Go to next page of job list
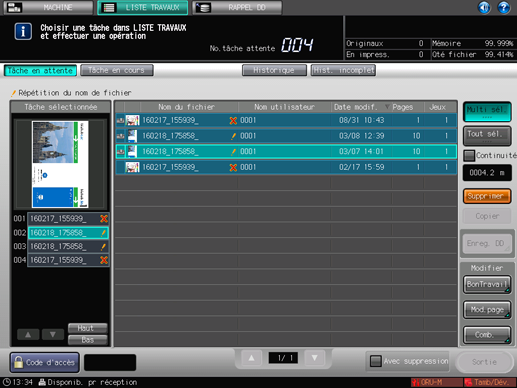Image resolution: width=517 pixels, height=388 pixels. pyautogui.click(x=314, y=358)
